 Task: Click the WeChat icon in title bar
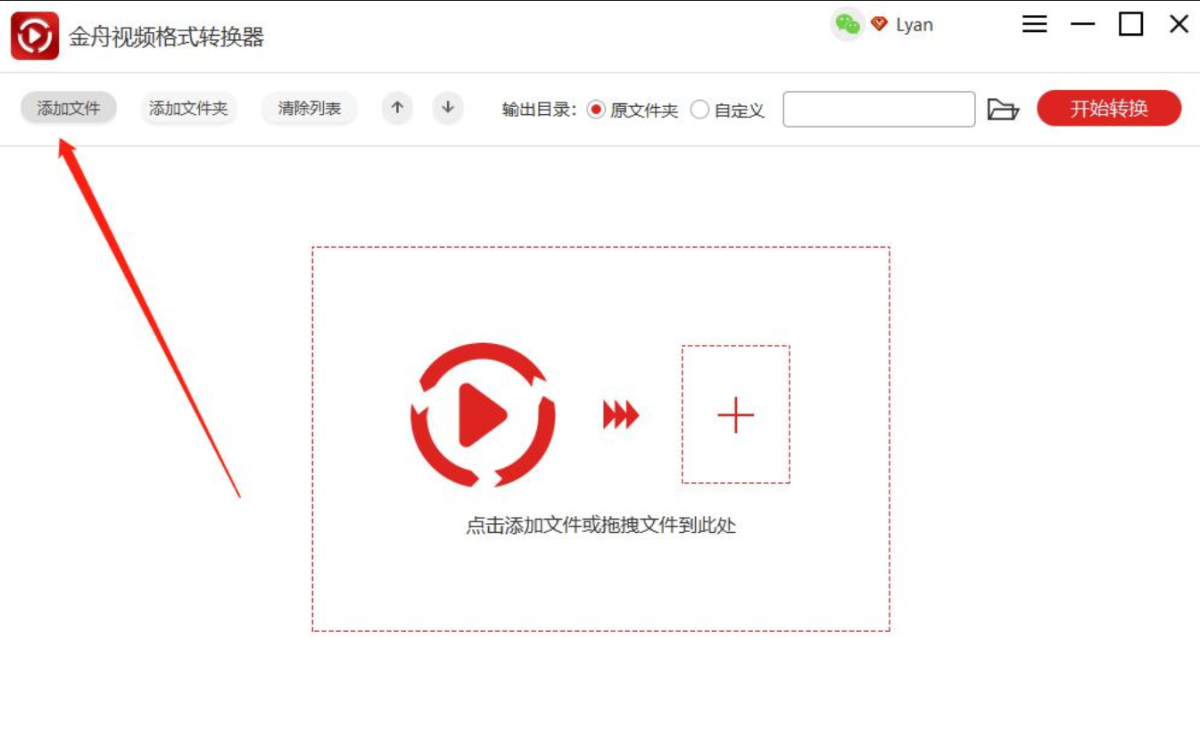847,23
